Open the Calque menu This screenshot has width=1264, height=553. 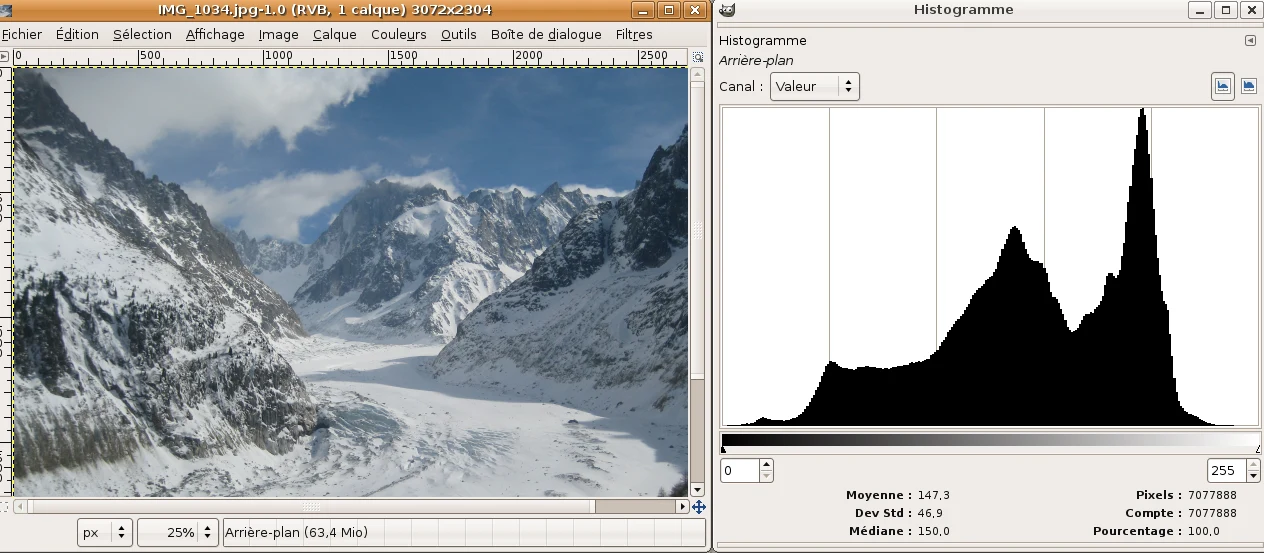(334, 34)
